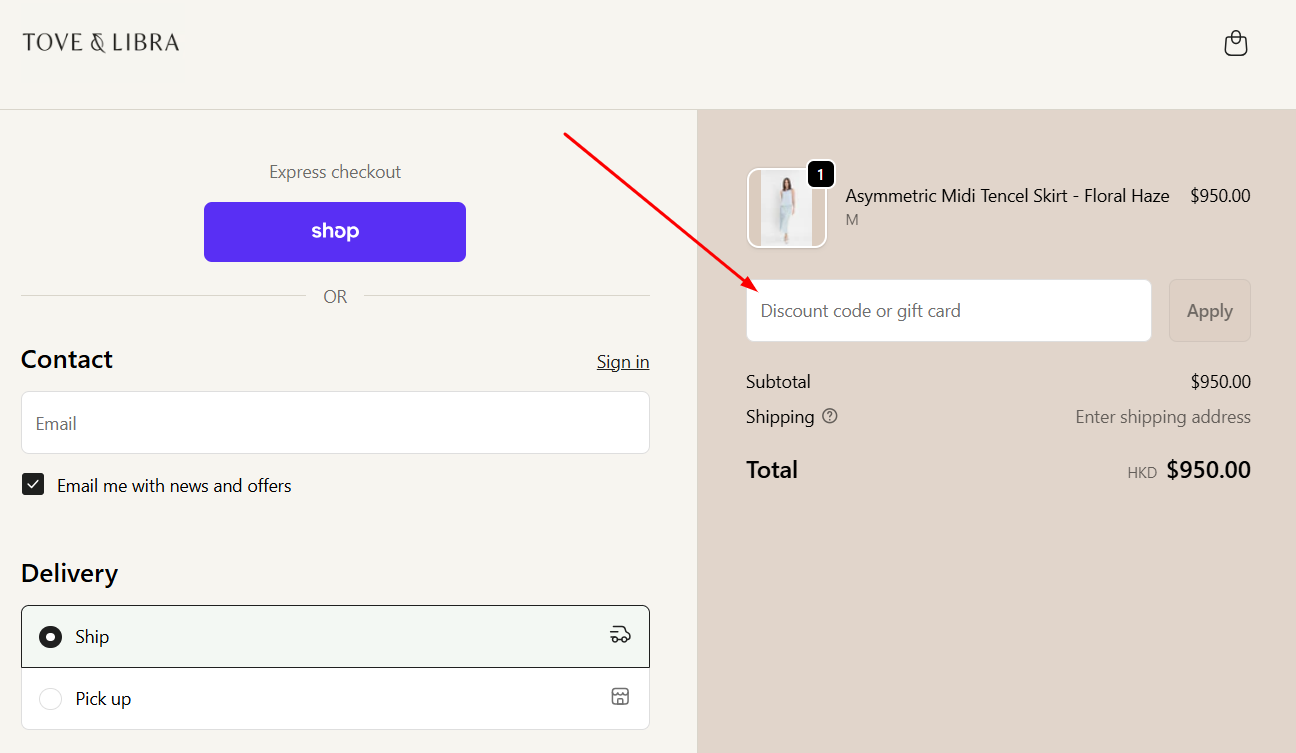Click the TOVE & LIBRA logo
Screen dimensions: 1296x753
[x=100, y=41]
